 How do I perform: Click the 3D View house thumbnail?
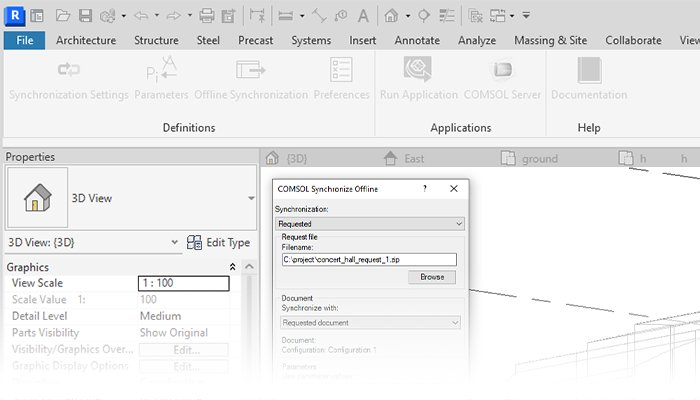(38, 198)
